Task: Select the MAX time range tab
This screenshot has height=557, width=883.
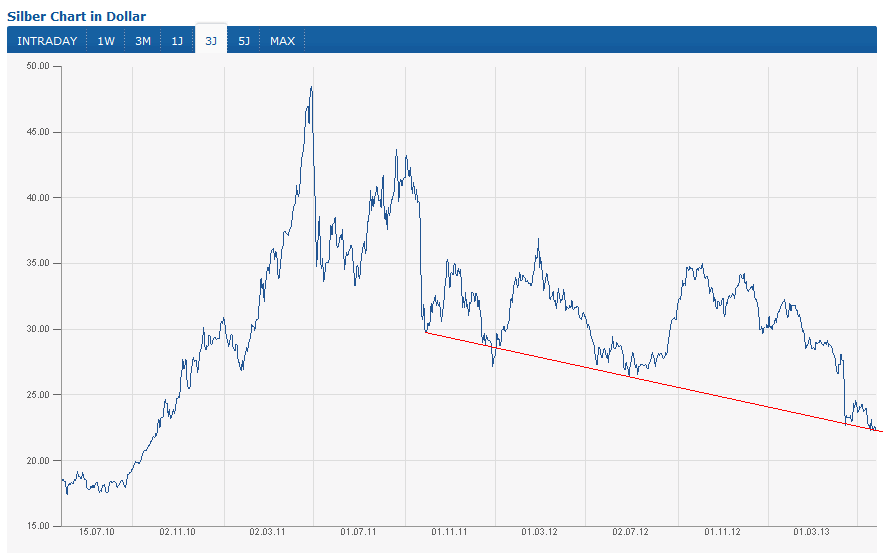Action: tap(283, 41)
